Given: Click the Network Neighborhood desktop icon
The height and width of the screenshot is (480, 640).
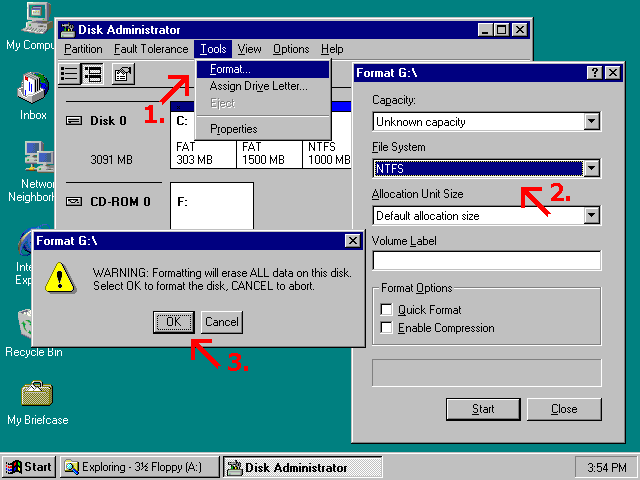Looking at the screenshot, I should click(39, 157).
